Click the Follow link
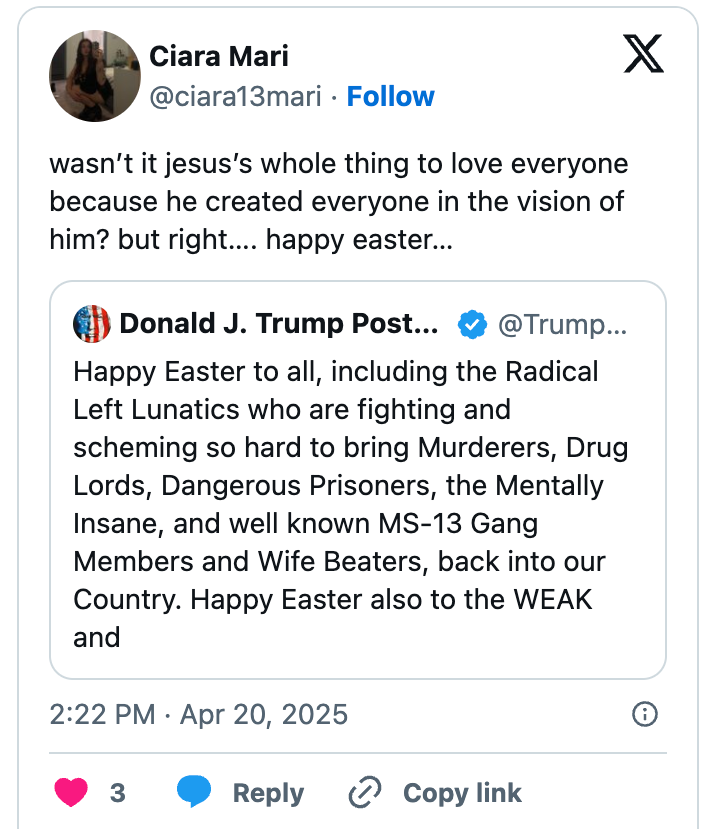720x829 pixels. (x=391, y=96)
